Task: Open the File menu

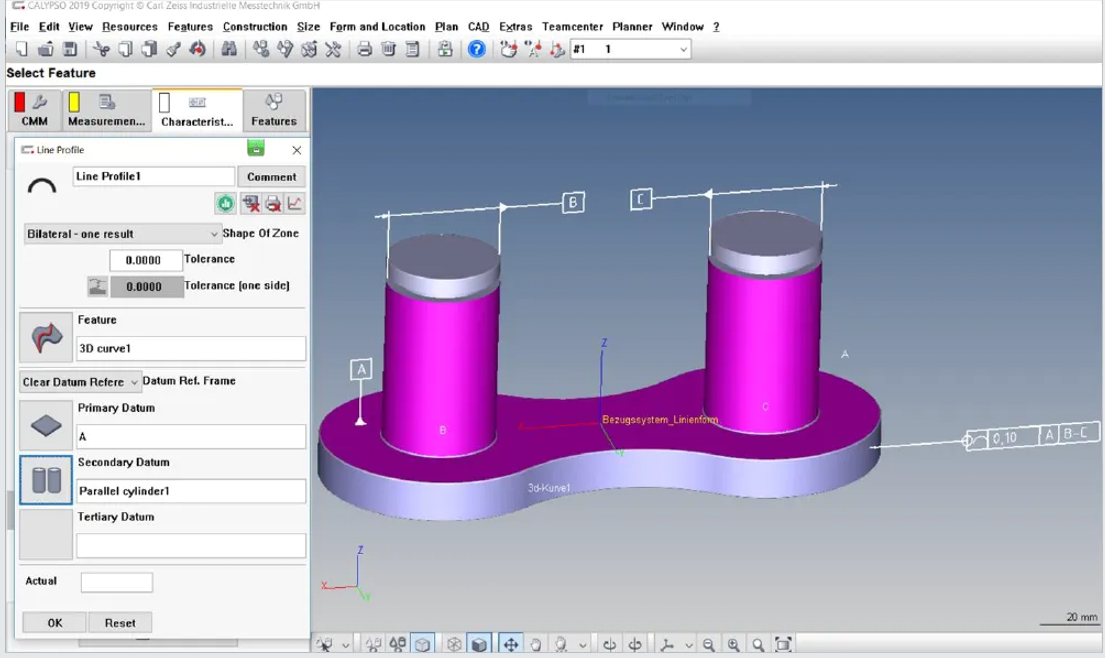Action: tap(19, 27)
